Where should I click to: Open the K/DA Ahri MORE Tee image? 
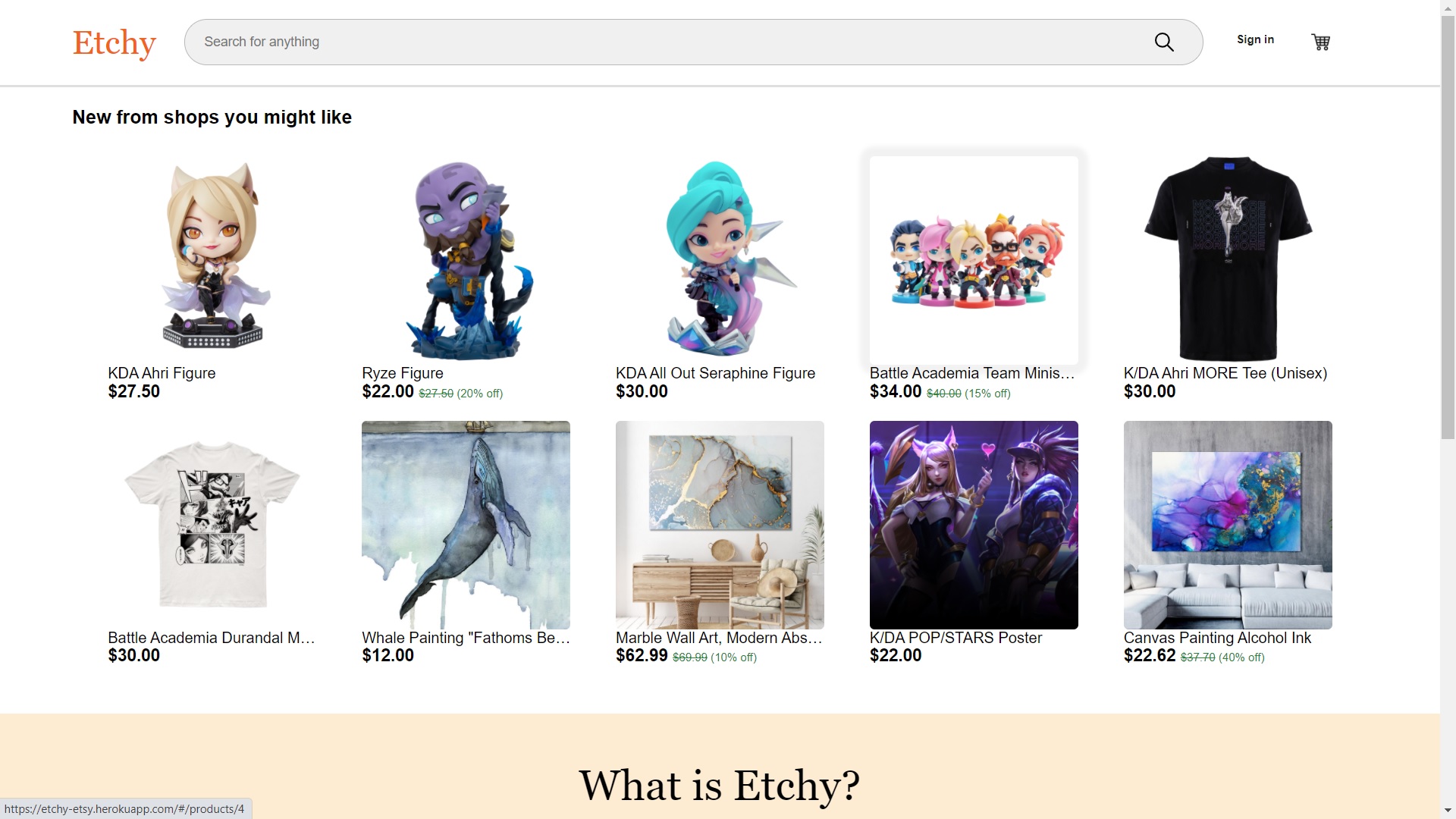tap(1228, 260)
